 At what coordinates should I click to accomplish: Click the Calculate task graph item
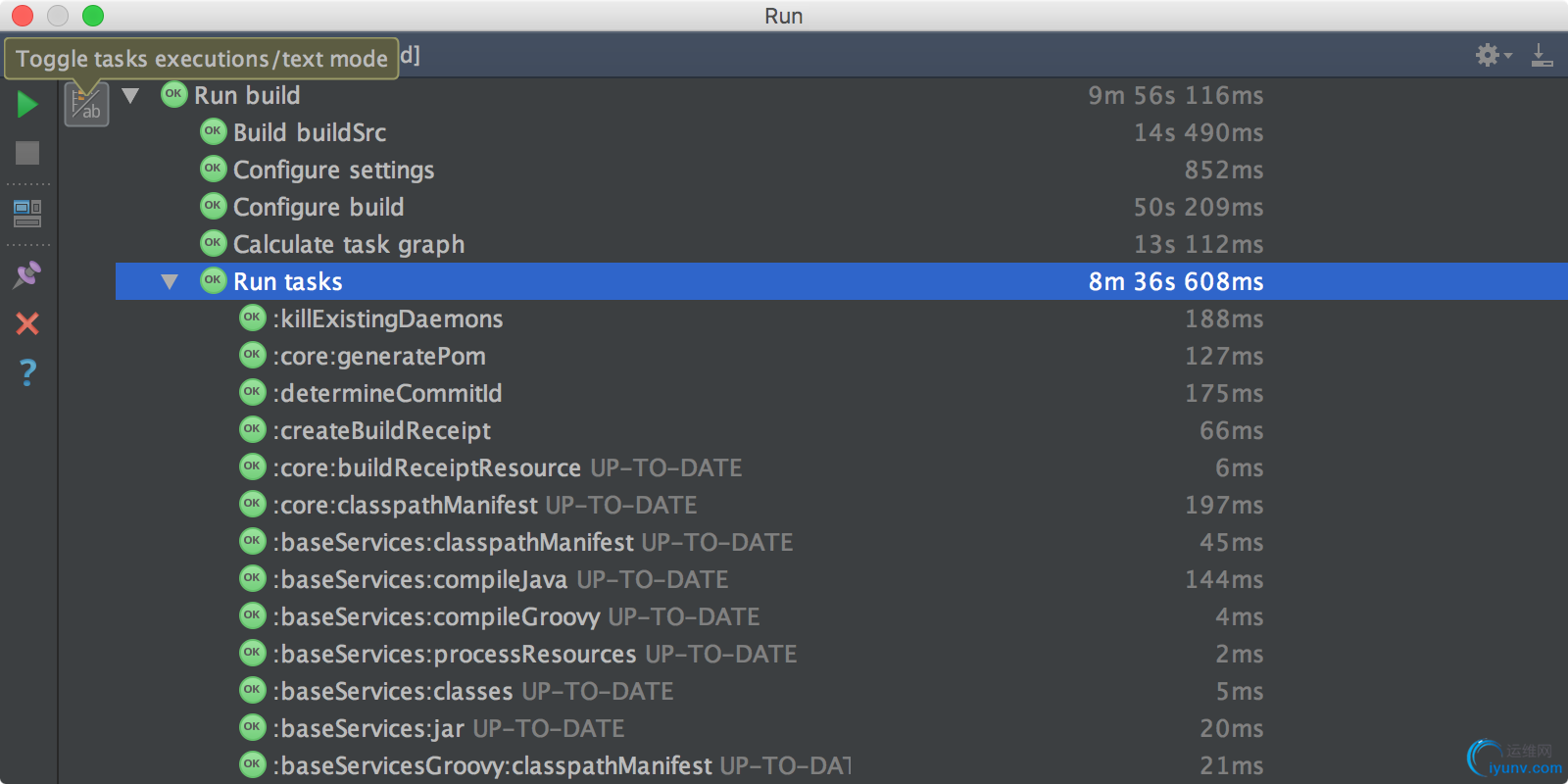click(x=348, y=244)
